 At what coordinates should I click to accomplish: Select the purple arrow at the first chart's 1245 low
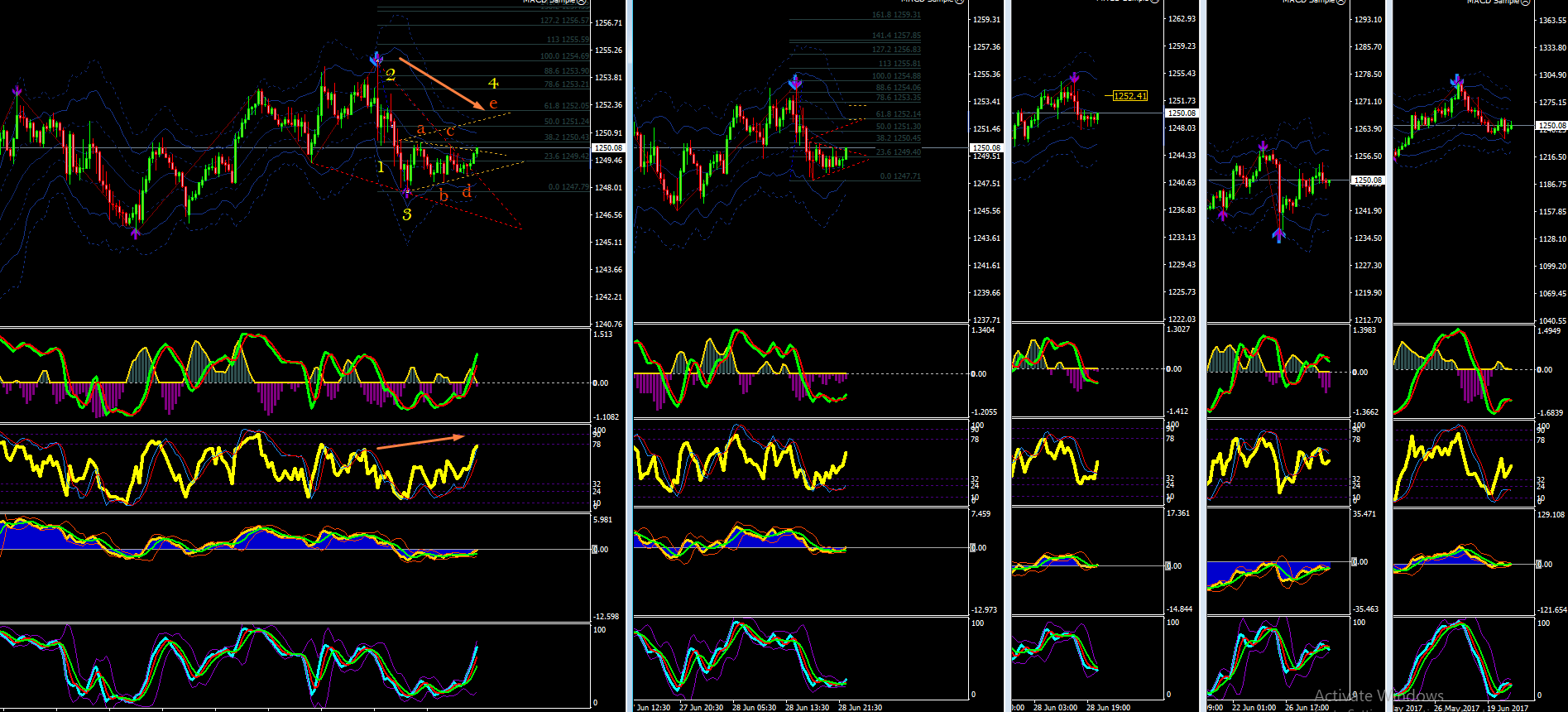pos(135,233)
